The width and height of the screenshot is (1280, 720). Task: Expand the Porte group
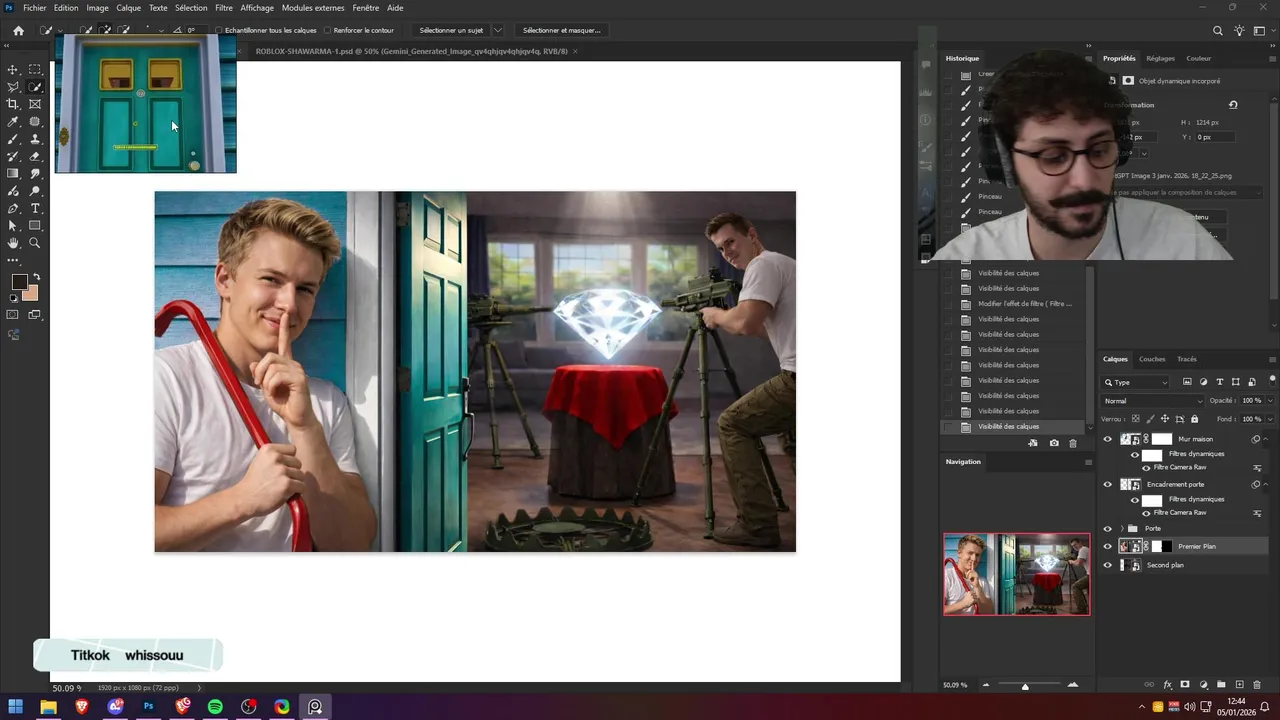click(1122, 528)
